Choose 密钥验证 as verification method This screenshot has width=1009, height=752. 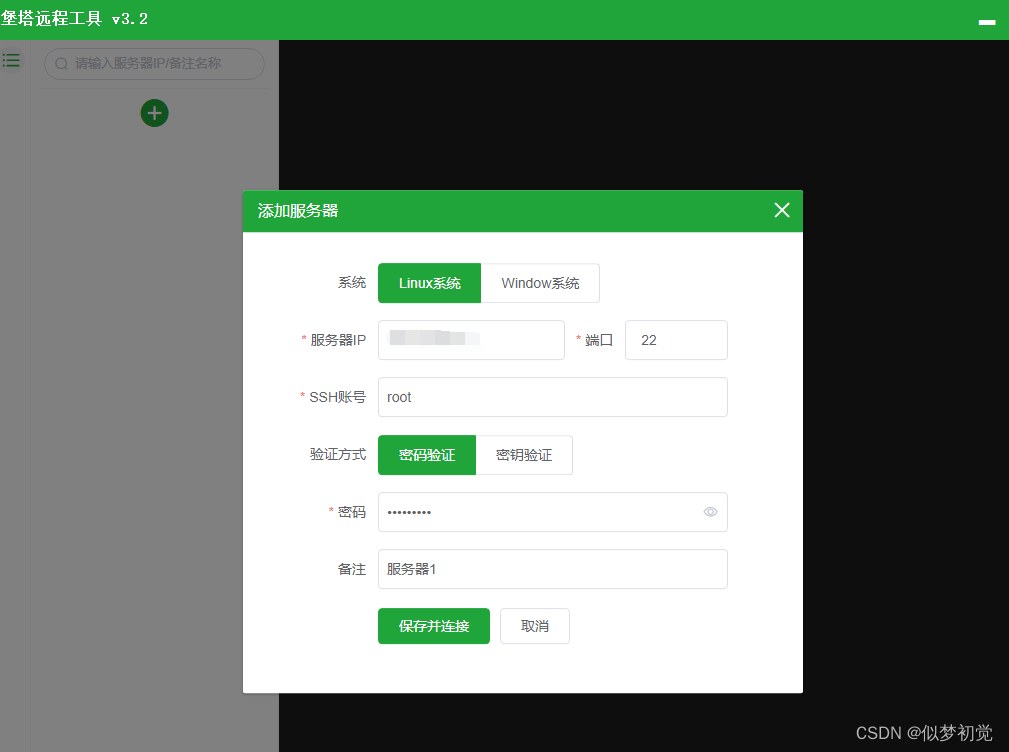pyautogui.click(x=524, y=455)
